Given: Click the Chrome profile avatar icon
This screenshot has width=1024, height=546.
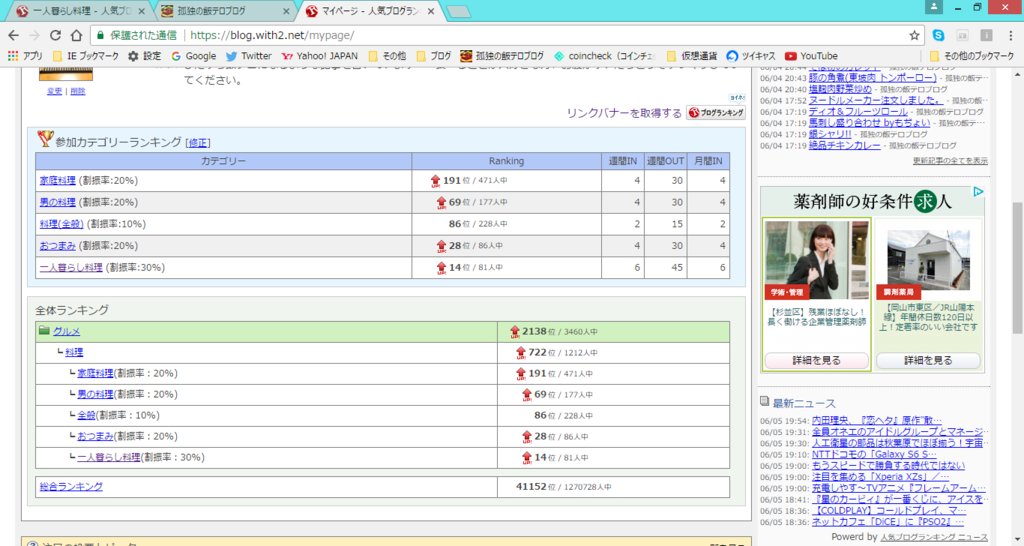Looking at the screenshot, I should [934, 7].
